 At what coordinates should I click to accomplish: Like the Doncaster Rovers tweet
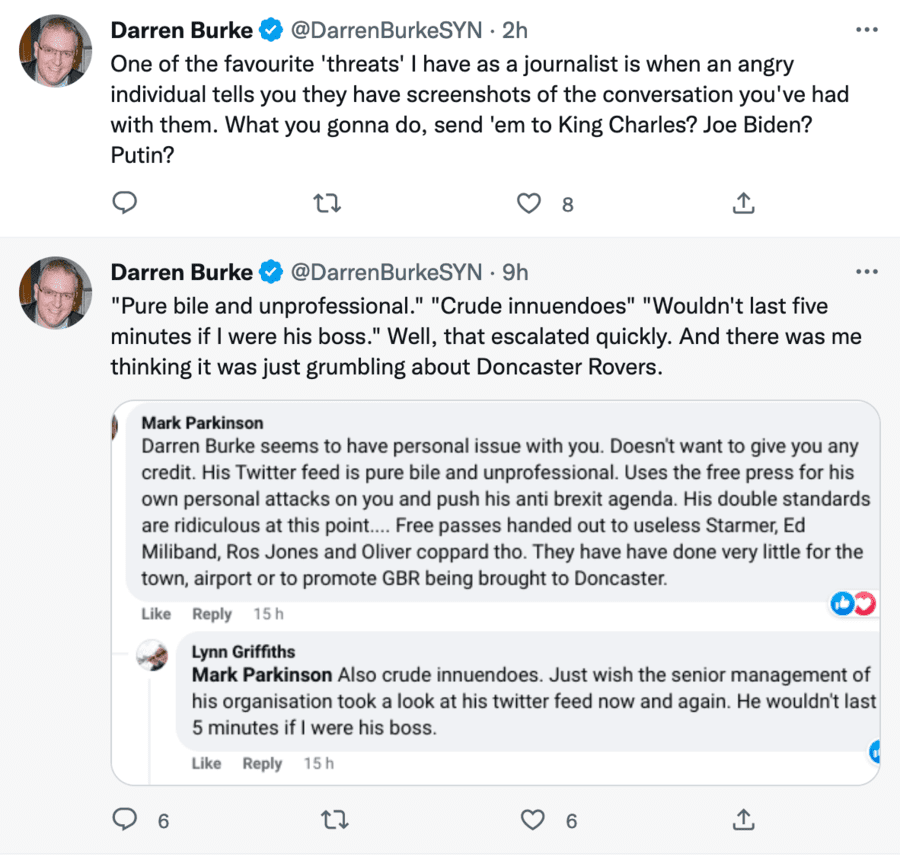(532, 821)
